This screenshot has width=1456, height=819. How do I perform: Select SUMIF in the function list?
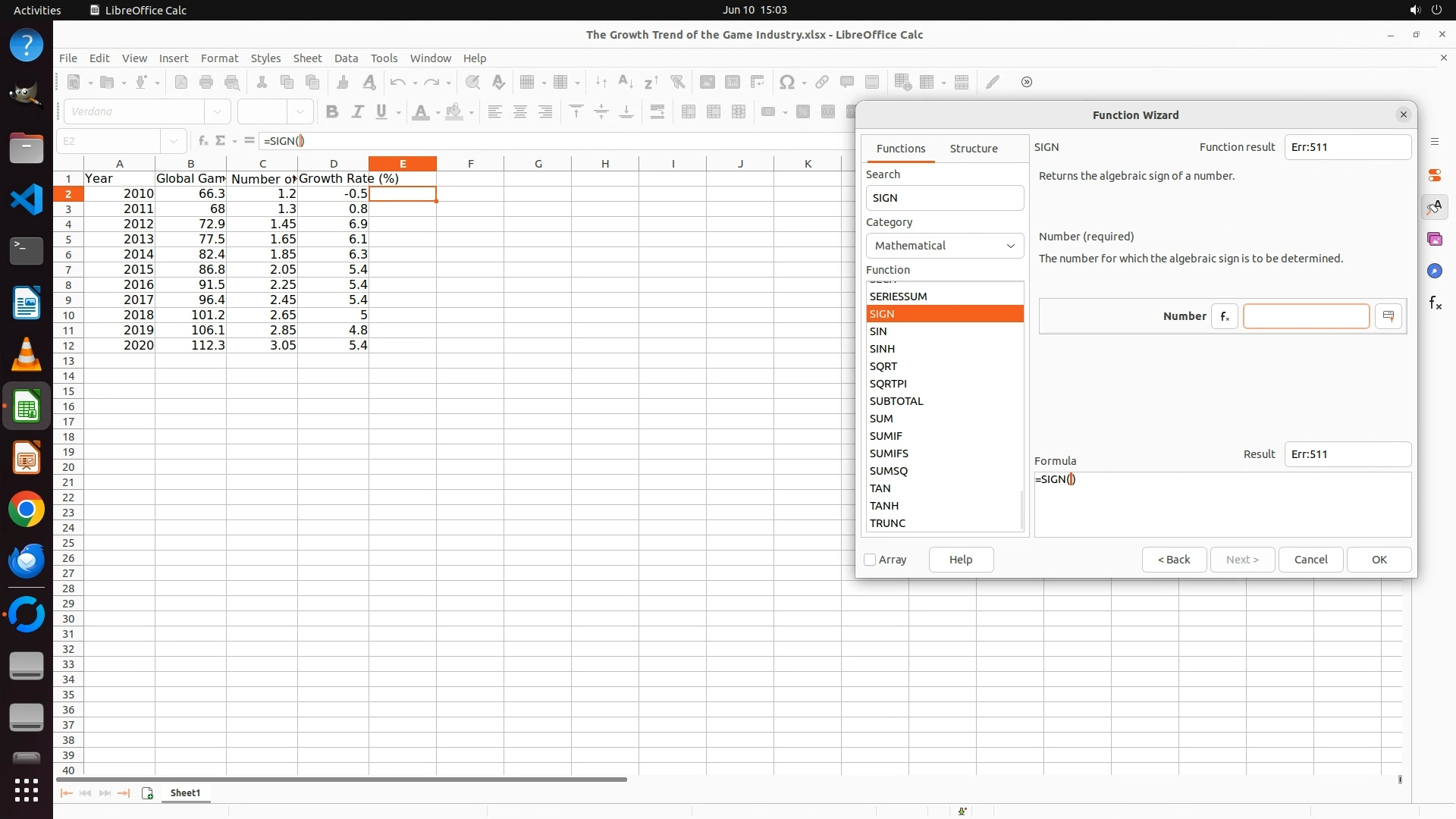coord(886,436)
